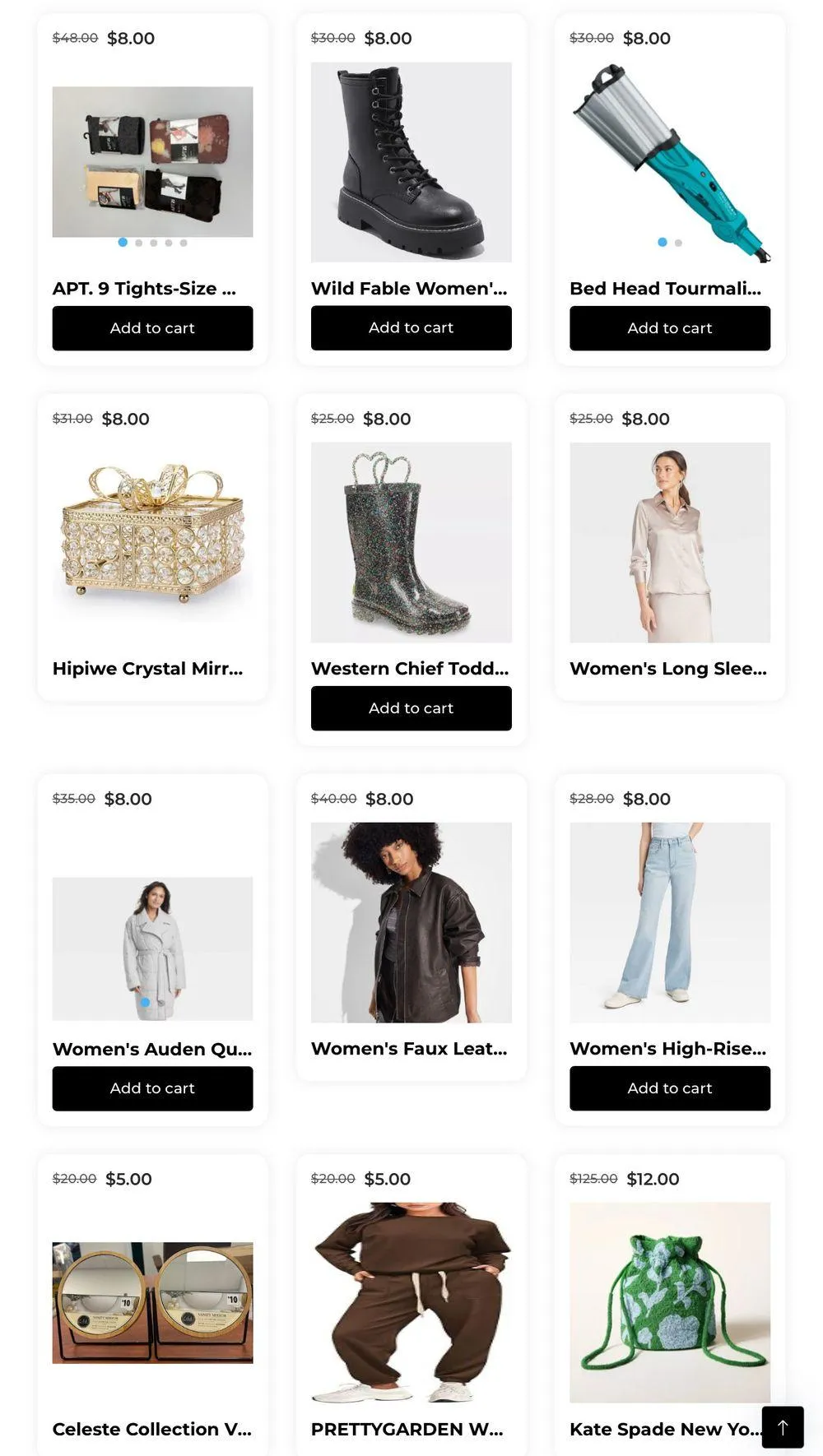
Task: Open Hipiwe Crystal Mirror box product title
Action: (148, 669)
